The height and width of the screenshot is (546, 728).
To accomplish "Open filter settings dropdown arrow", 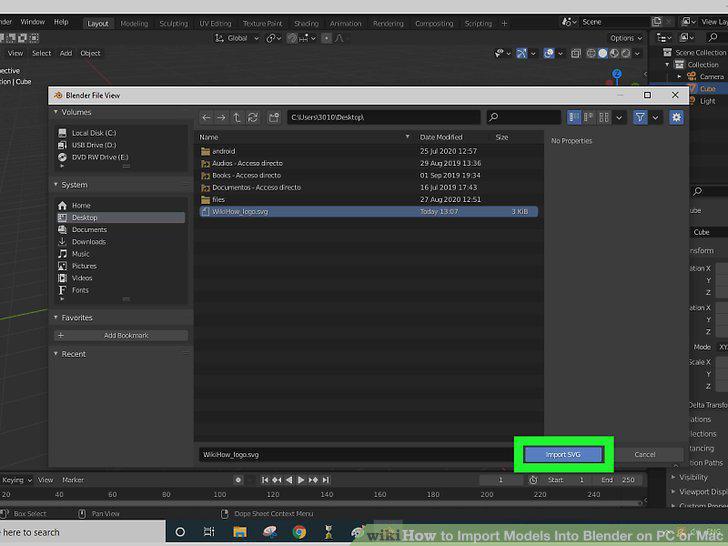I will (655, 117).
